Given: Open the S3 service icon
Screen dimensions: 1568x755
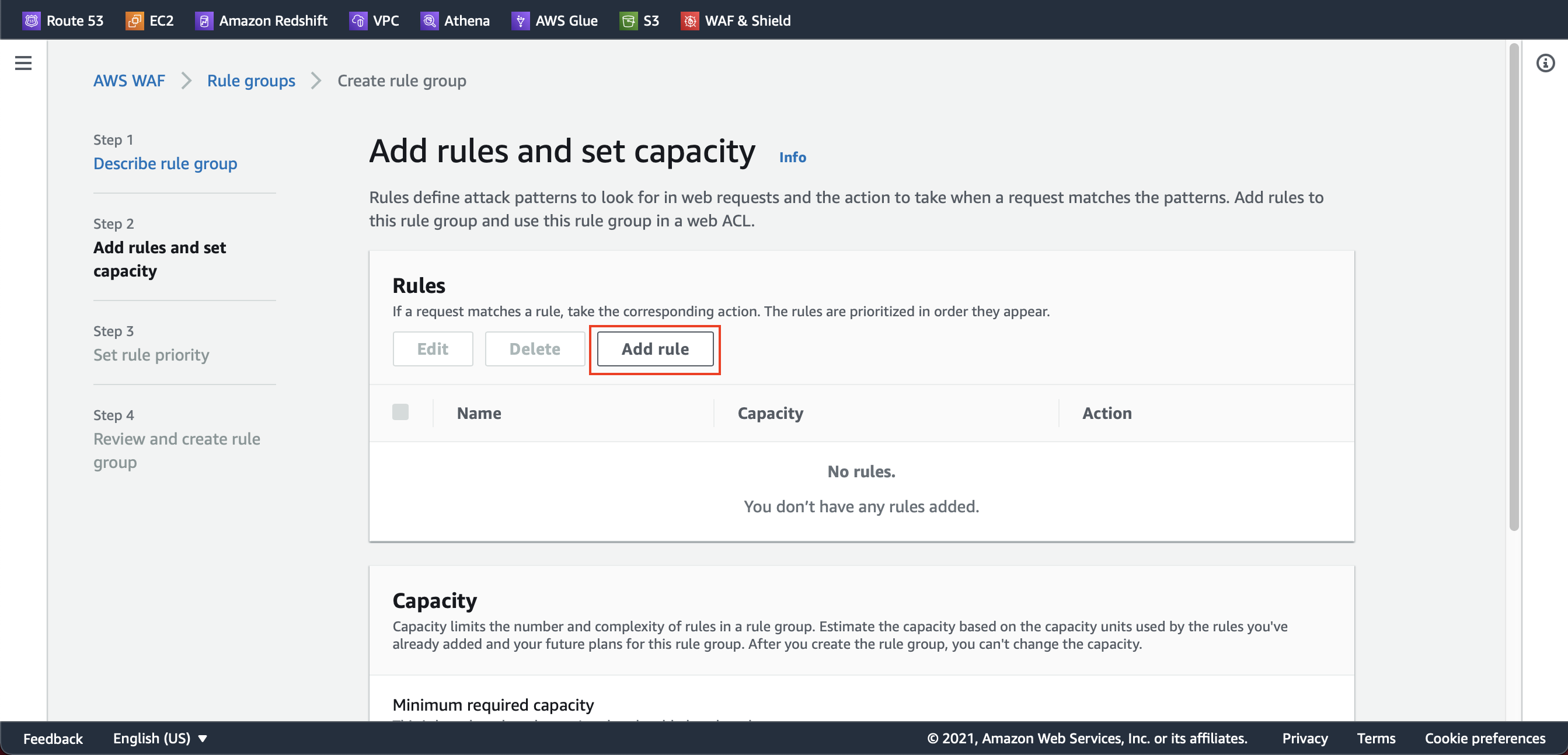Looking at the screenshot, I should [x=629, y=20].
